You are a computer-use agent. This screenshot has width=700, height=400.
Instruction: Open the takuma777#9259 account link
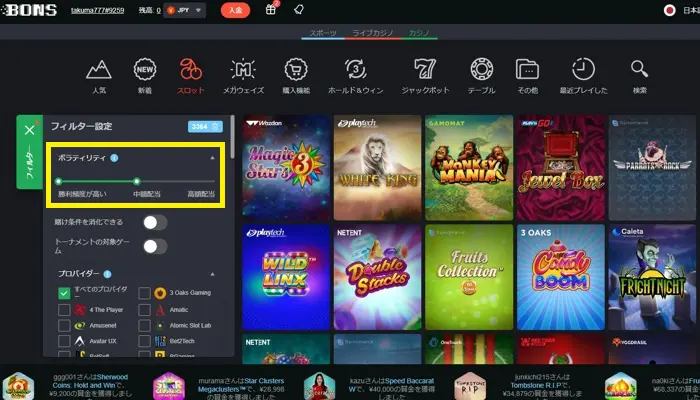click(96, 10)
